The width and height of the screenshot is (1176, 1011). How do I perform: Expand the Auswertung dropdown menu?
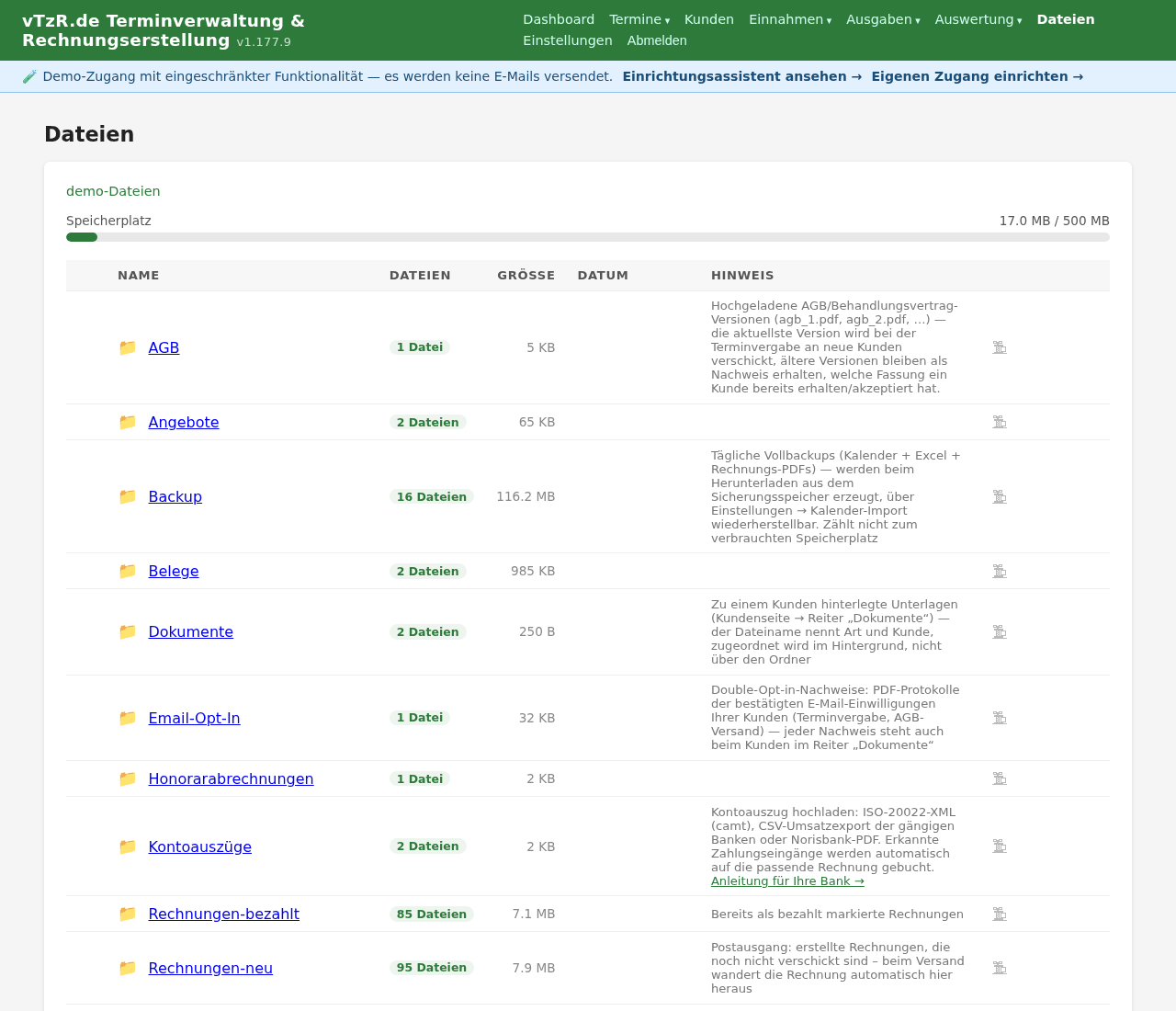point(978,19)
